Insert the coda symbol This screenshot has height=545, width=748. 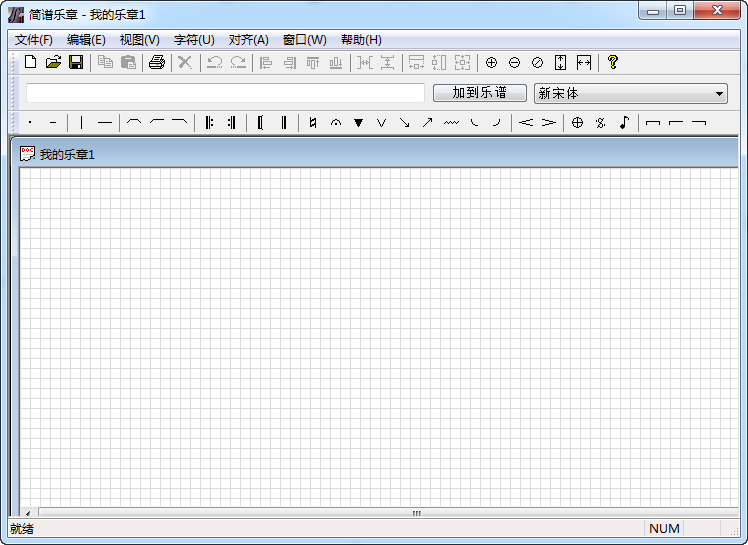577,123
